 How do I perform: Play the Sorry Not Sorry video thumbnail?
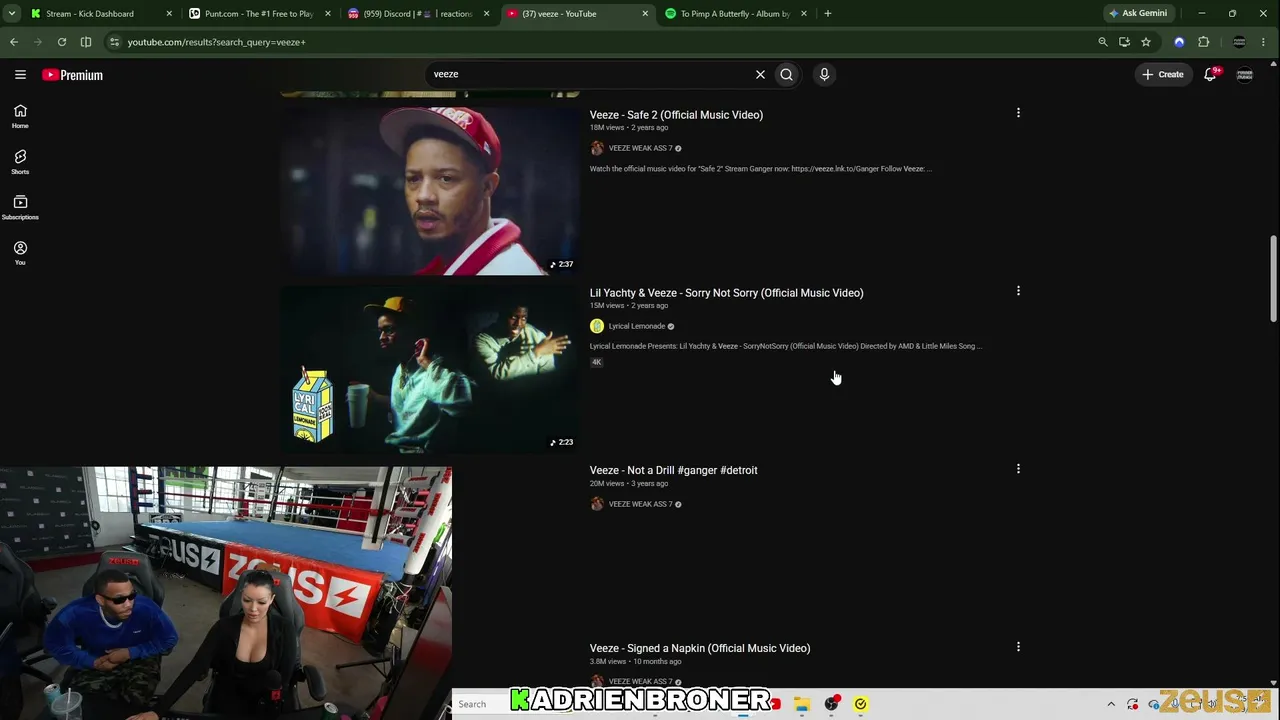coord(430,369)
